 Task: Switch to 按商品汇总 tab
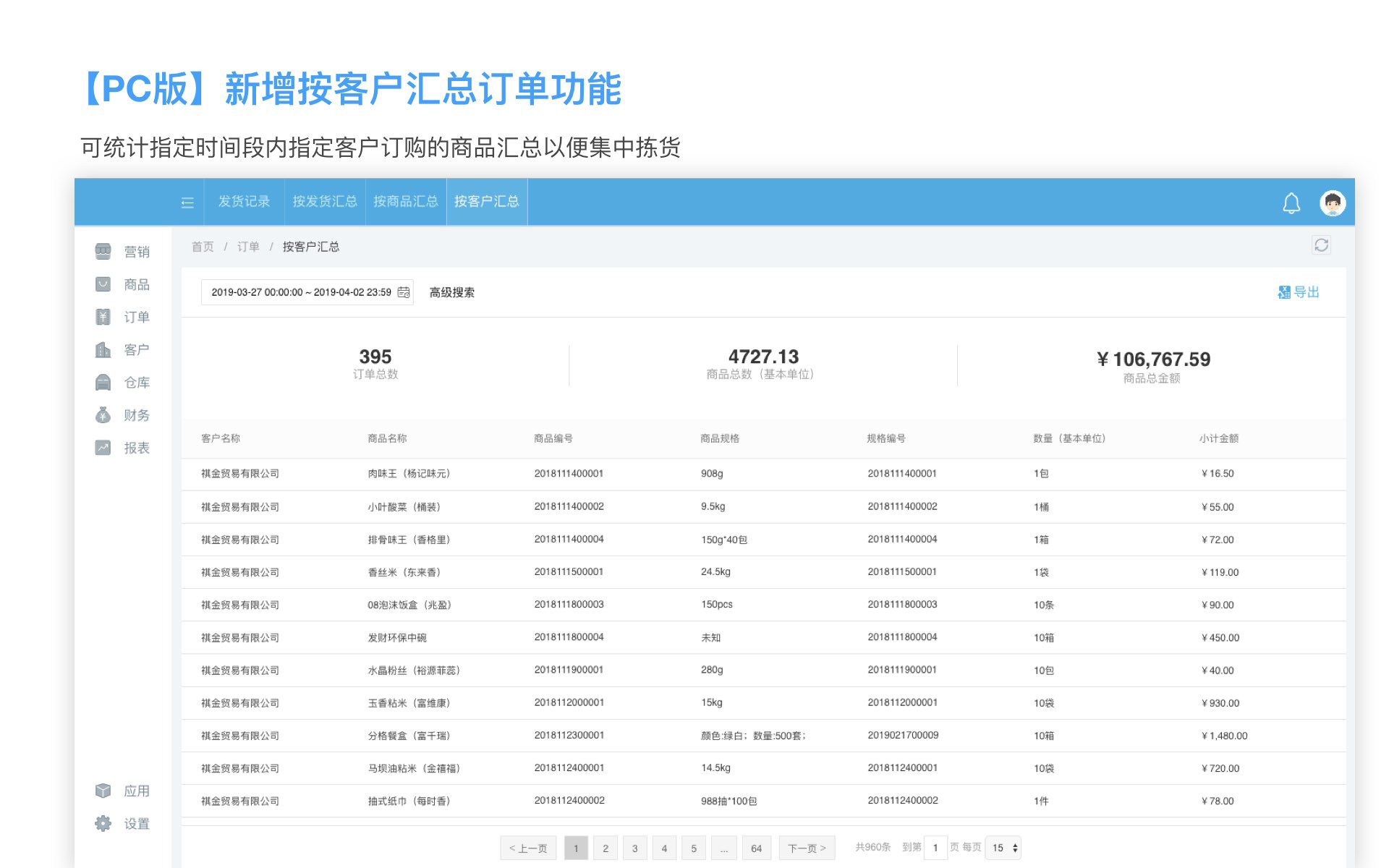(x=406, y=202)
